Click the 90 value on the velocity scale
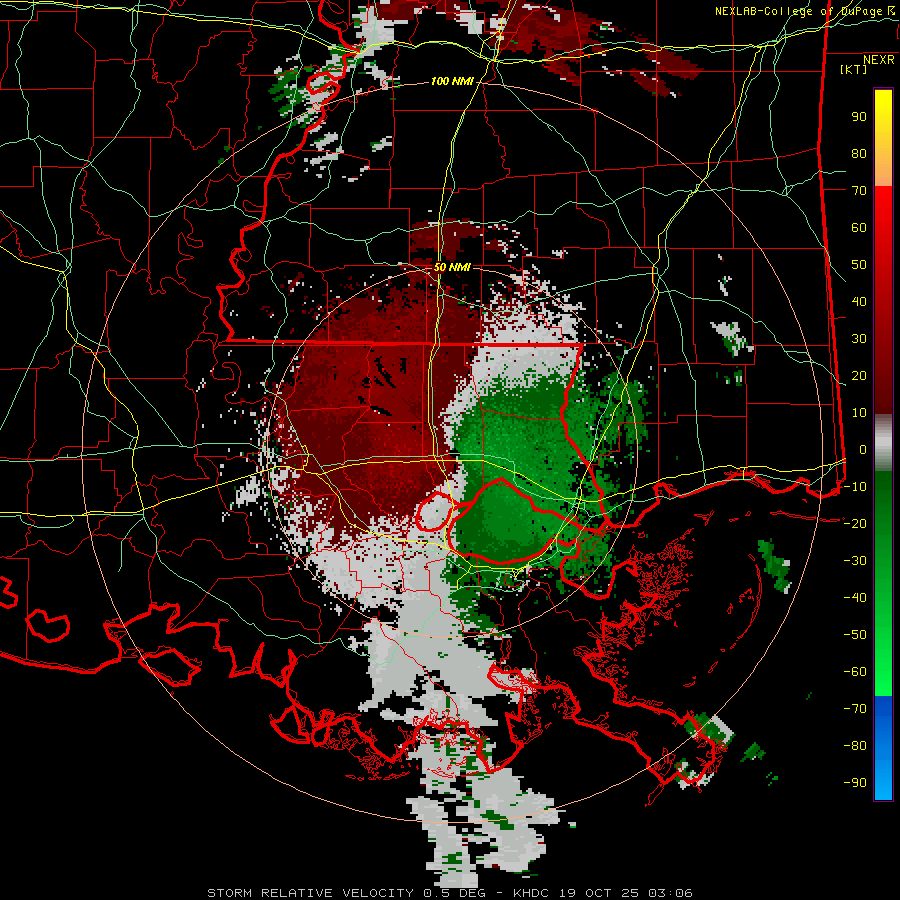The width and height of the screenshot is (900, 900). point(859,117)
